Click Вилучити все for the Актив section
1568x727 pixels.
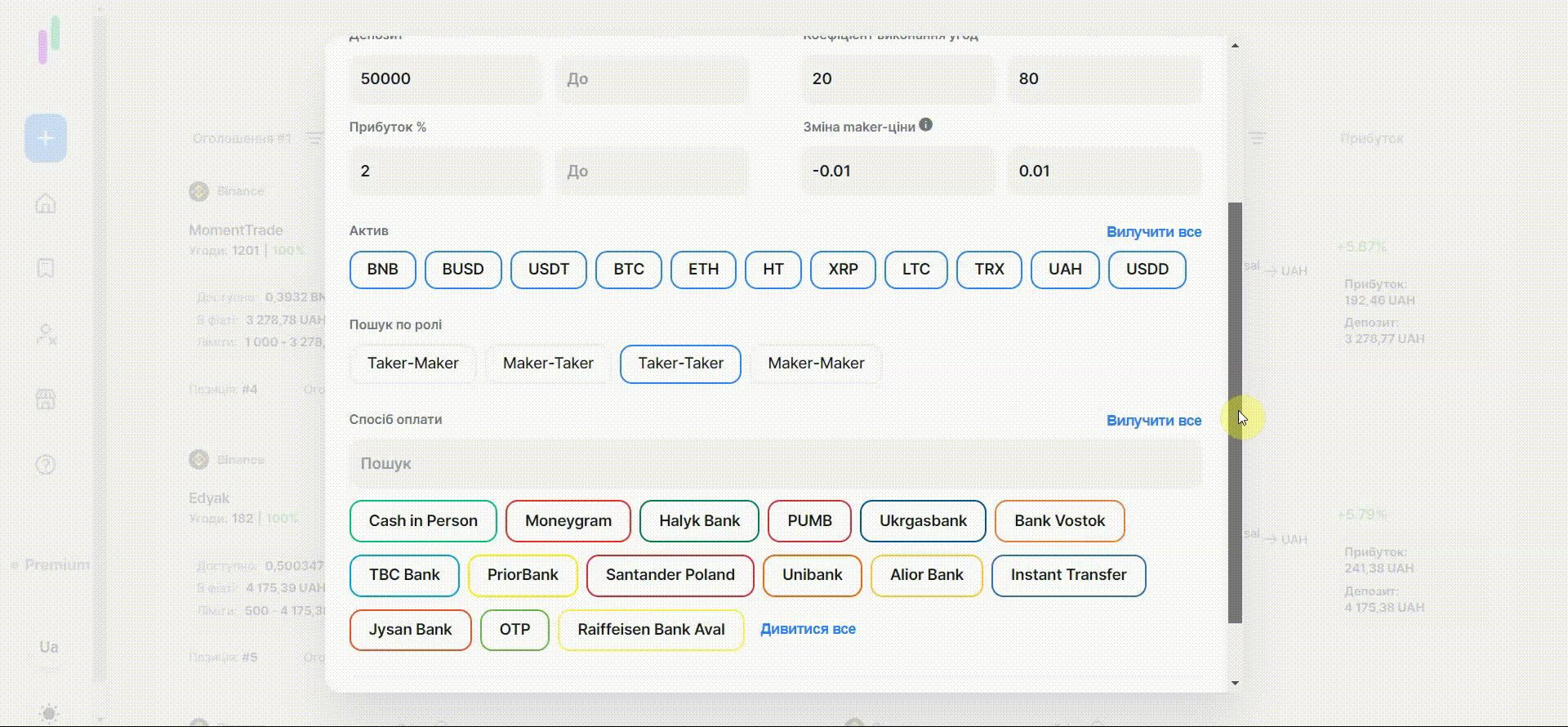pyautogui.click(x=1153, y=232)
